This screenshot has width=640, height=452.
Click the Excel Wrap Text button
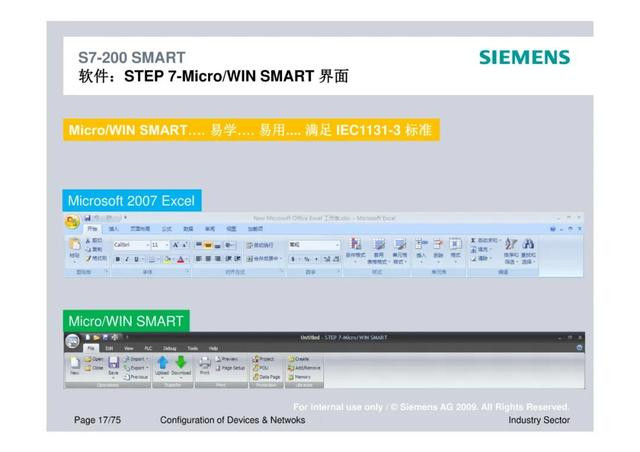point(259,245)
